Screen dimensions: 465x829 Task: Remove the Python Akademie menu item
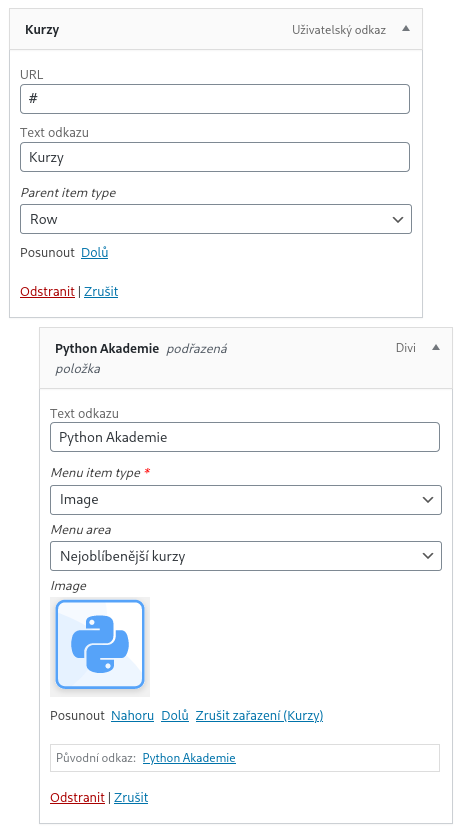click(x=77, y=797)
